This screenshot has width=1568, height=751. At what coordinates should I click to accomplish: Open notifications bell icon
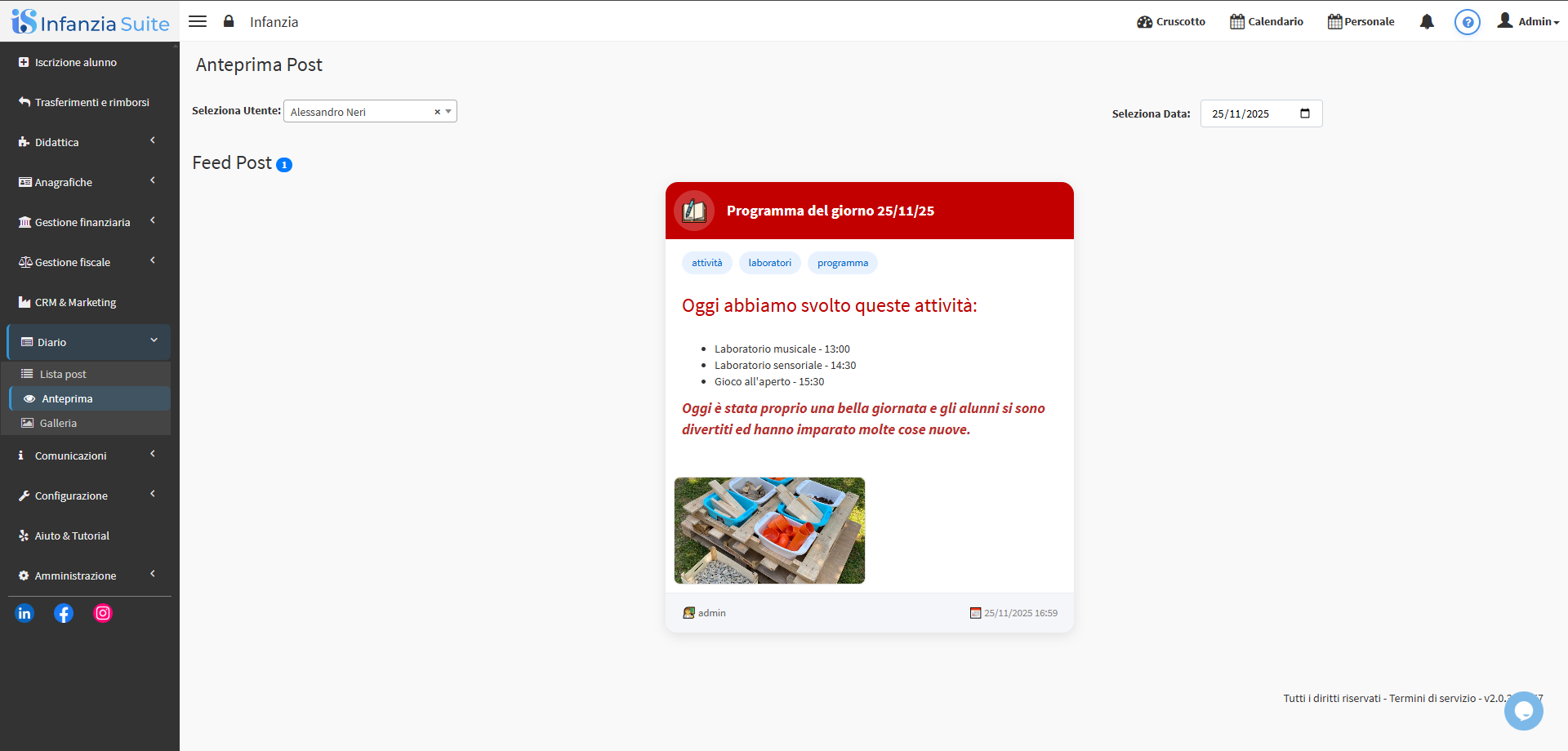(1426, 22)
